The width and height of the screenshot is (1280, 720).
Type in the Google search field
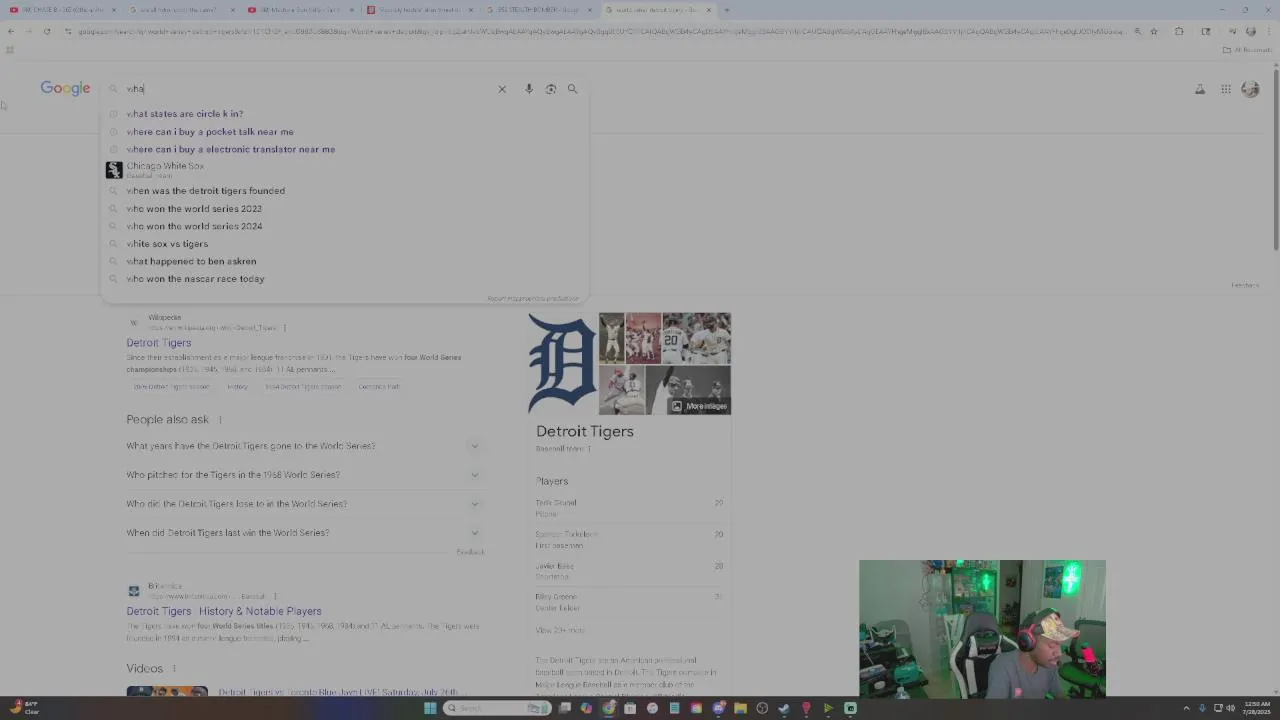point(310,89)
